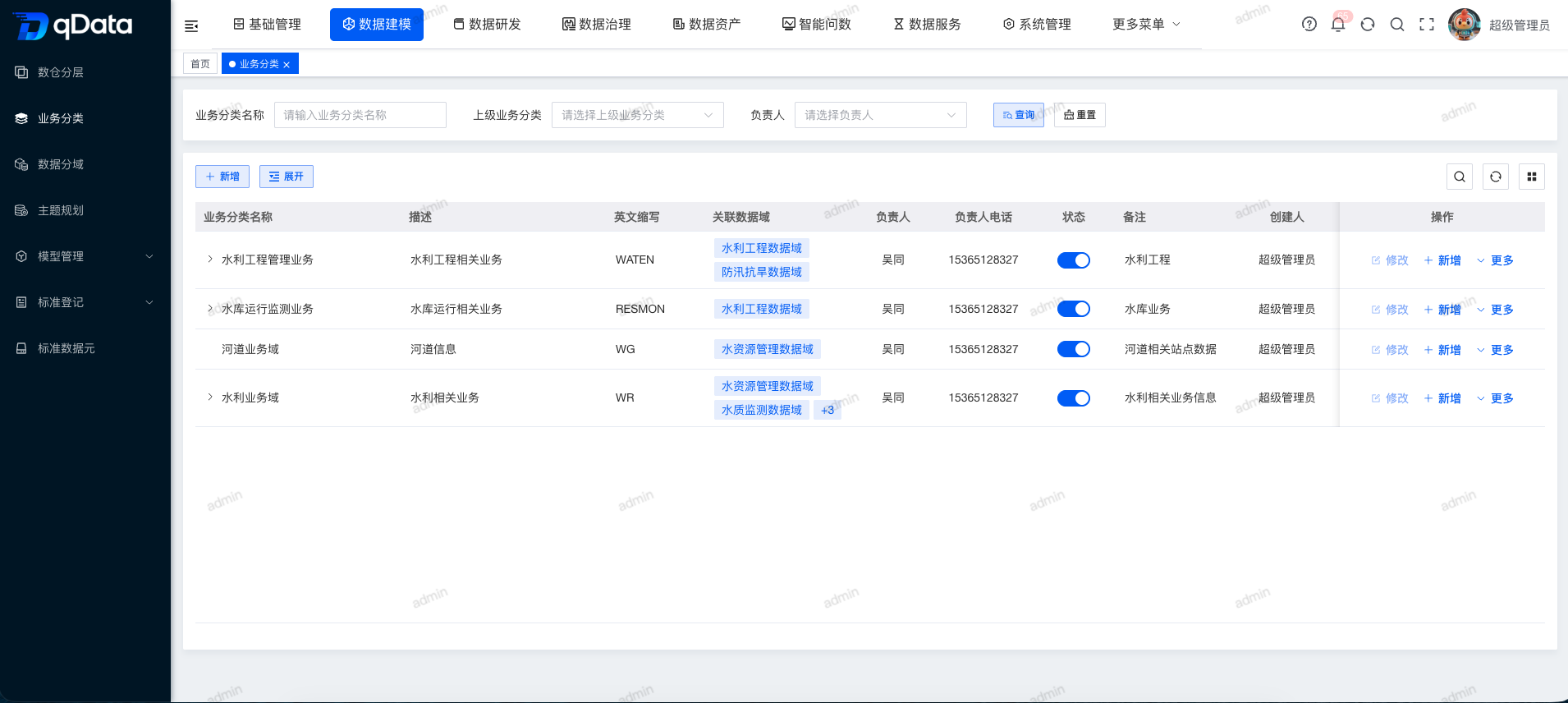Click 修改 for 河道业务域 row
The height and width of the screenshot is (703, 1568).
coord(1390,350)
